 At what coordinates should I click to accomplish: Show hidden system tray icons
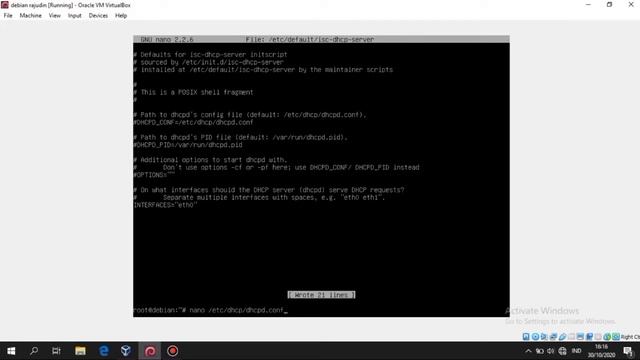(528, 351)
